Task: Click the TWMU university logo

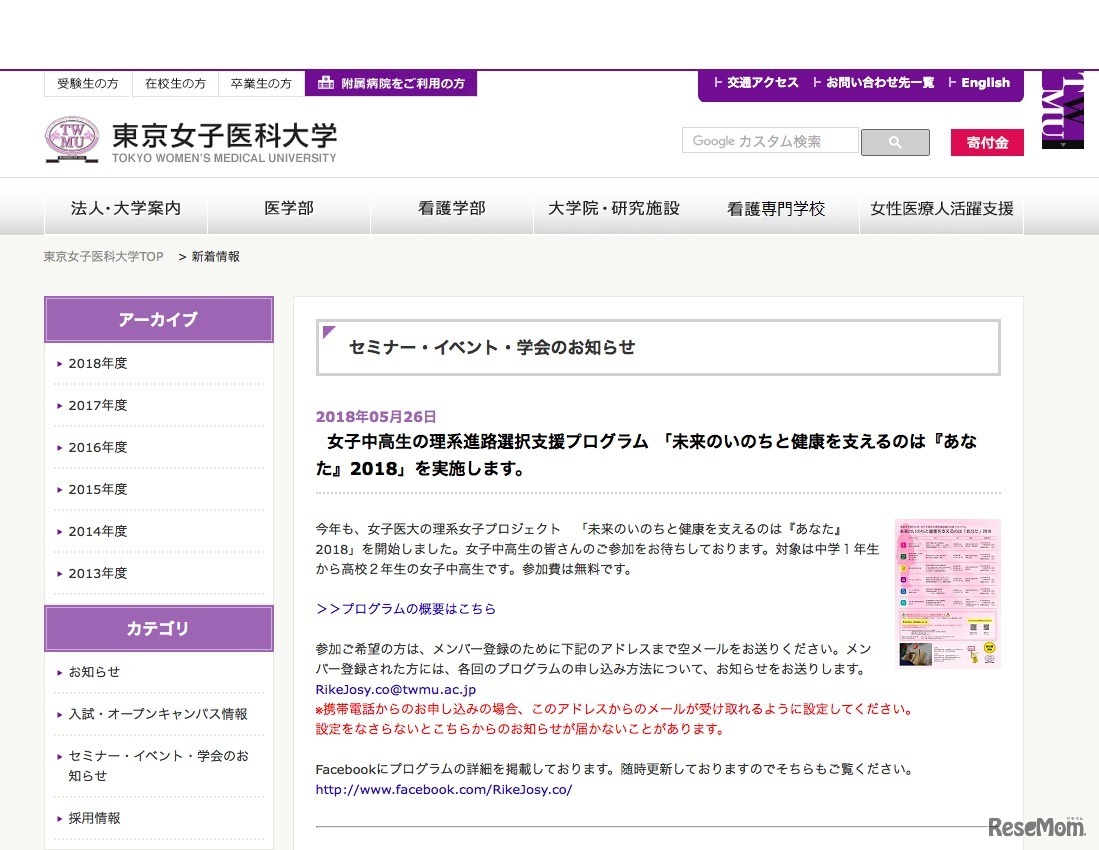Action: coord(70,138)
